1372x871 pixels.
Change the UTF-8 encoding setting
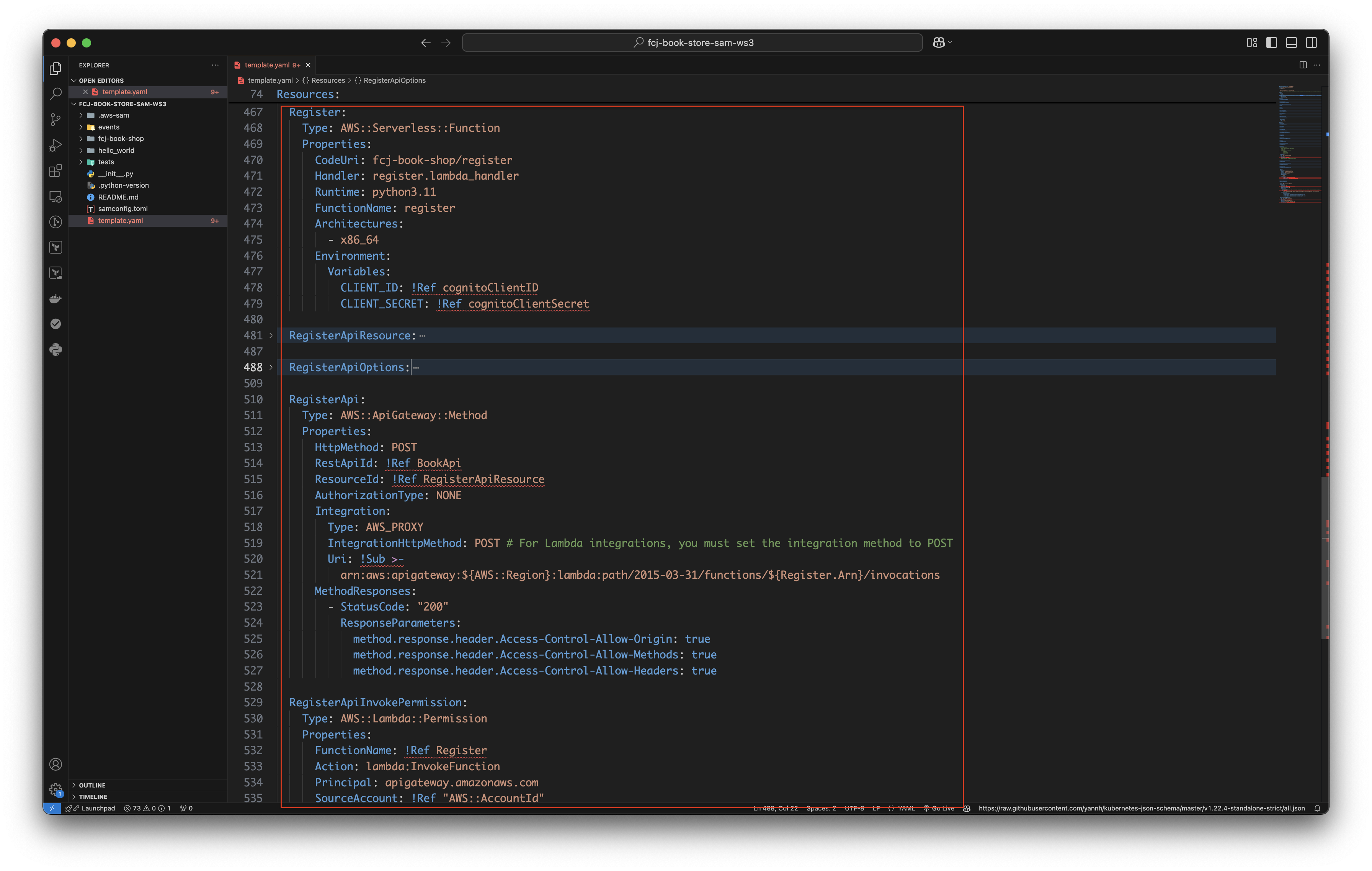pos(854,808)
